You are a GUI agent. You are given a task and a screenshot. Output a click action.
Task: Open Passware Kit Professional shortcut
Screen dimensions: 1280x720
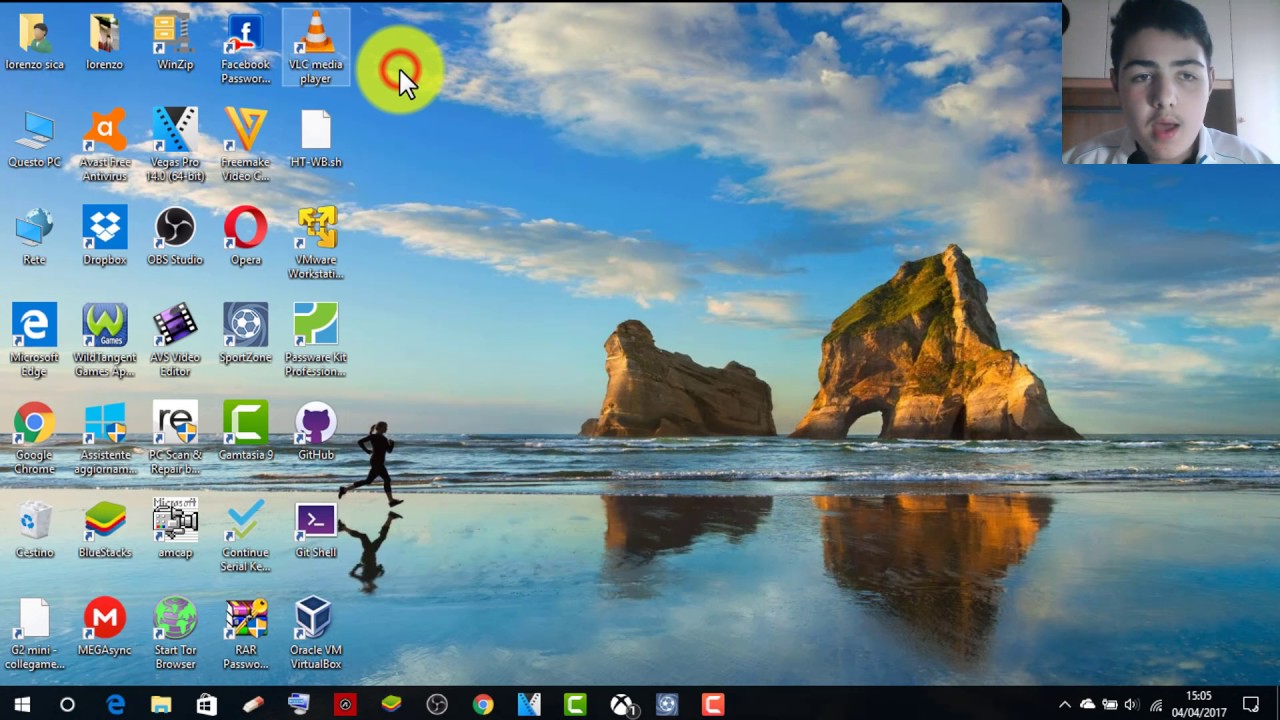click(x=316, y=341)
